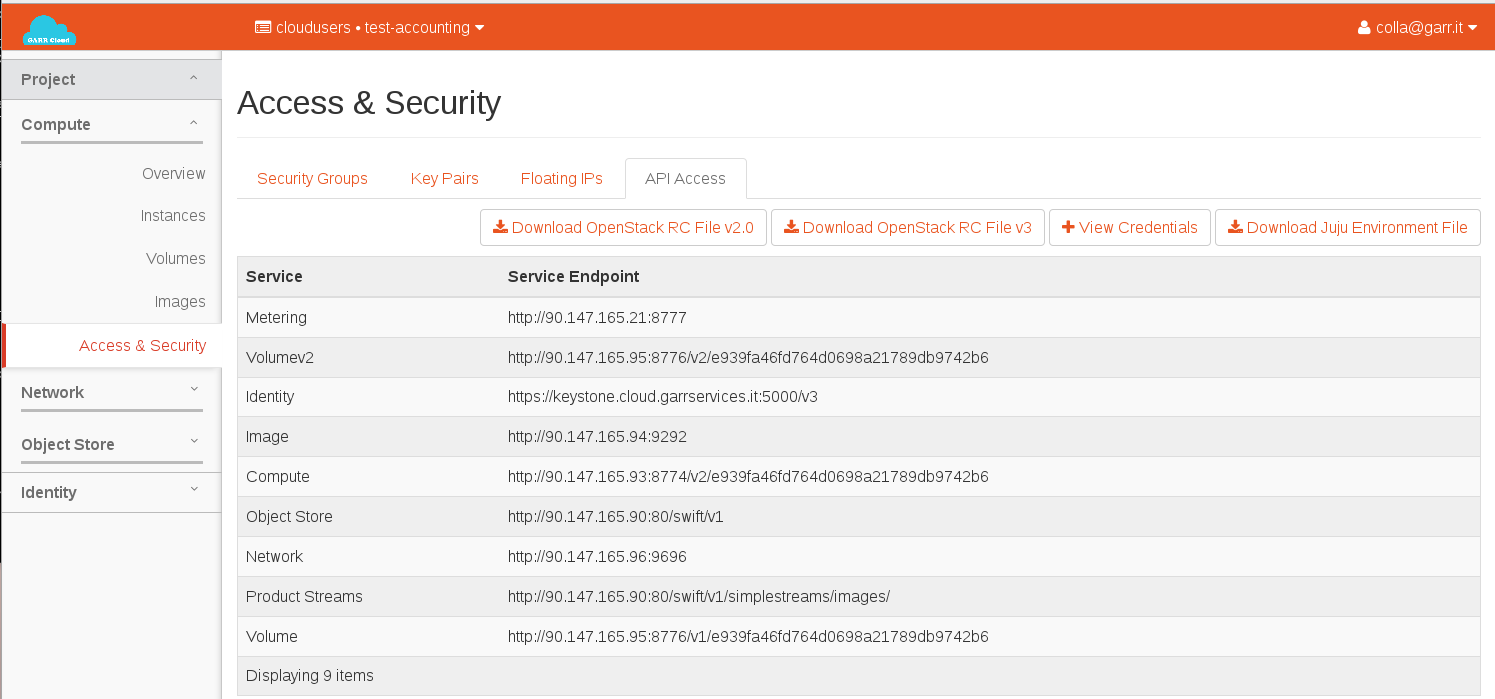
Task: Open the Images page
Action: click(179, 302)
